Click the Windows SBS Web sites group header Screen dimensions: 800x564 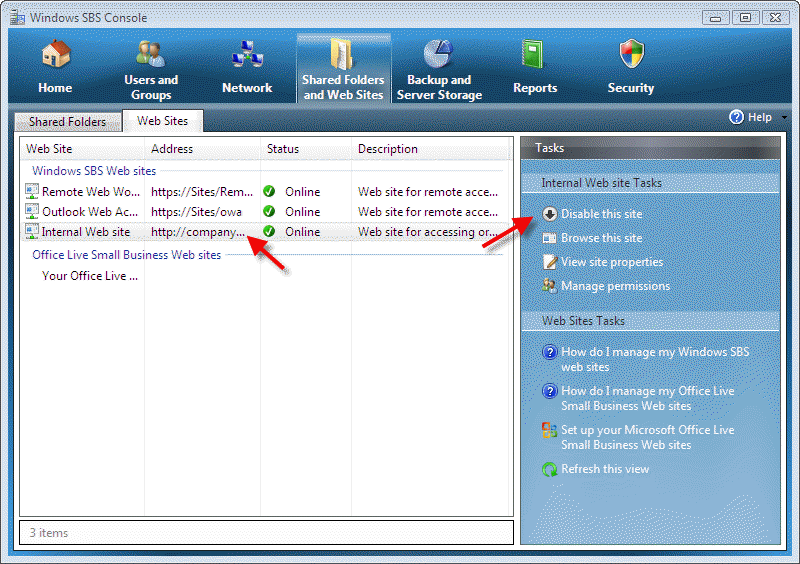pyautogui.click(x=94, y=171)
